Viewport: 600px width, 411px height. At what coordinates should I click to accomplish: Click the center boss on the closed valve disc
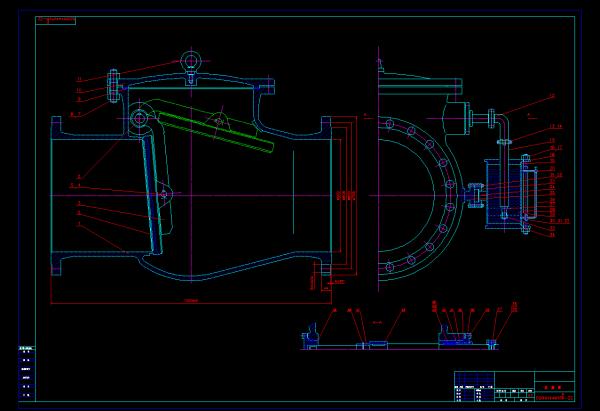point(163,194)
